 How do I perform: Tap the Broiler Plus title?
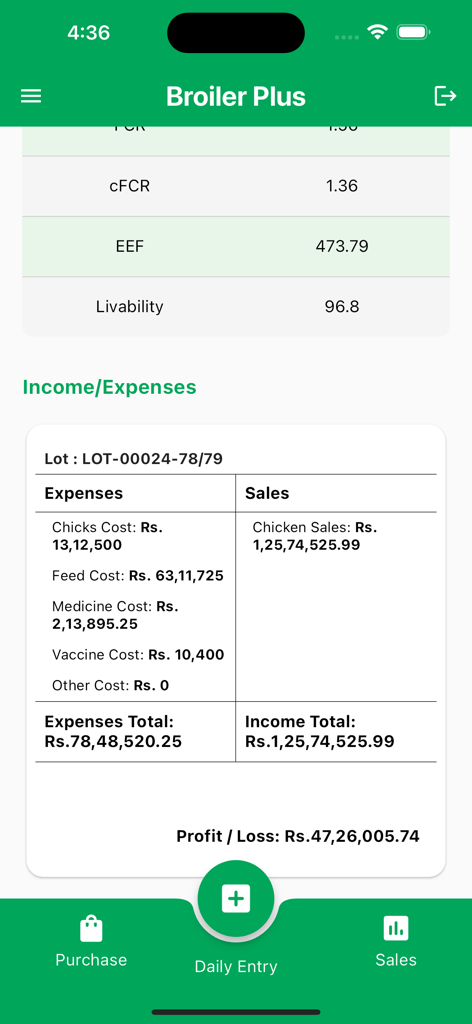pyautogui.click(x=236, y=97)
